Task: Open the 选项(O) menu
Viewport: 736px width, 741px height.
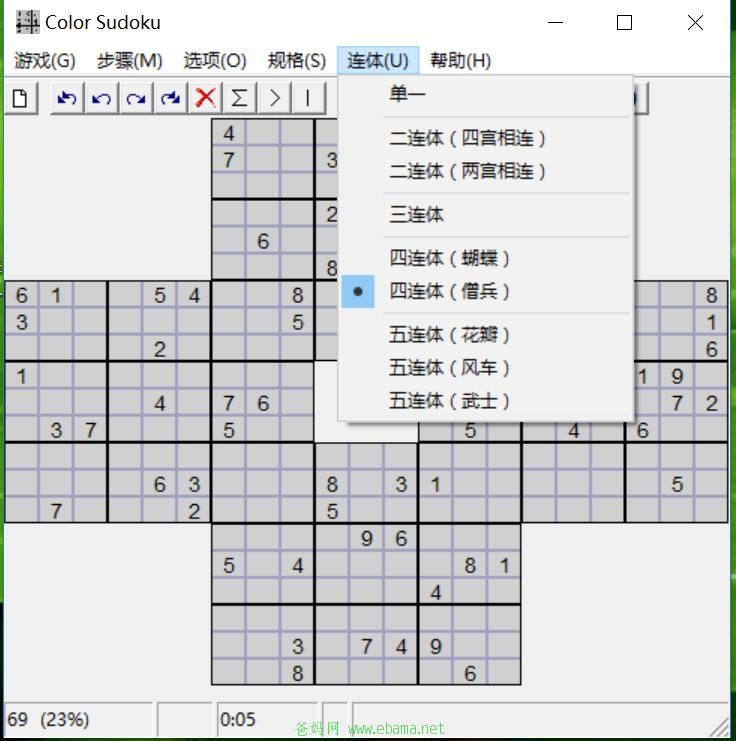Action: (215, 60)
